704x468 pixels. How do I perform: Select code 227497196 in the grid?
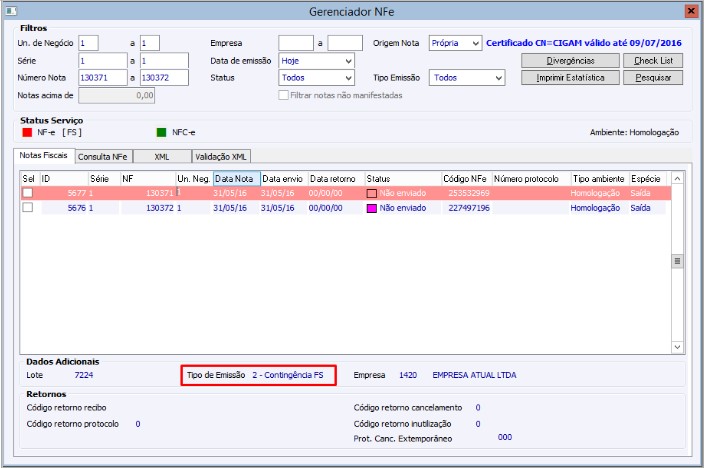click(x=469, y=208)
